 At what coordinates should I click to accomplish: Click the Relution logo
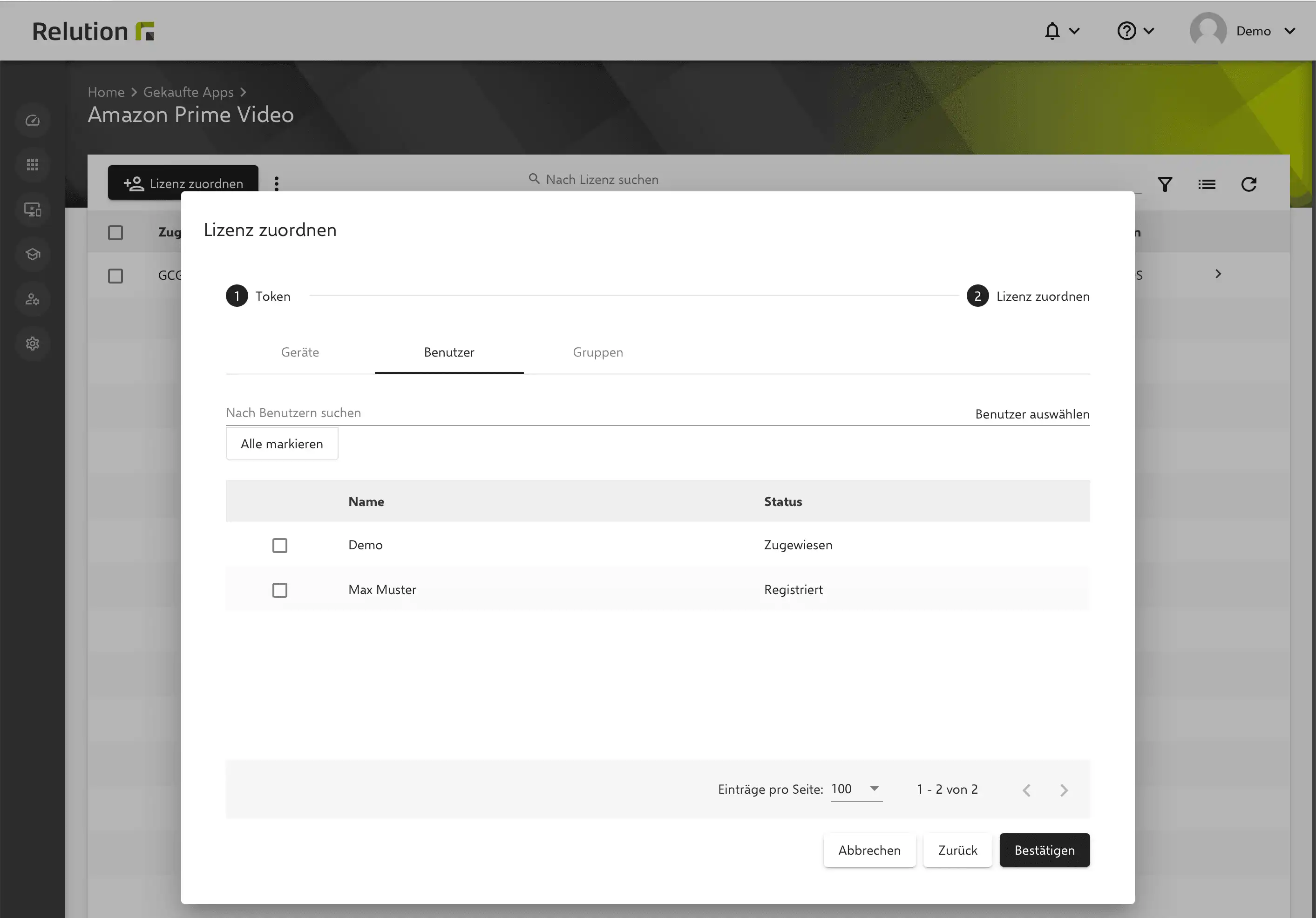94,31
